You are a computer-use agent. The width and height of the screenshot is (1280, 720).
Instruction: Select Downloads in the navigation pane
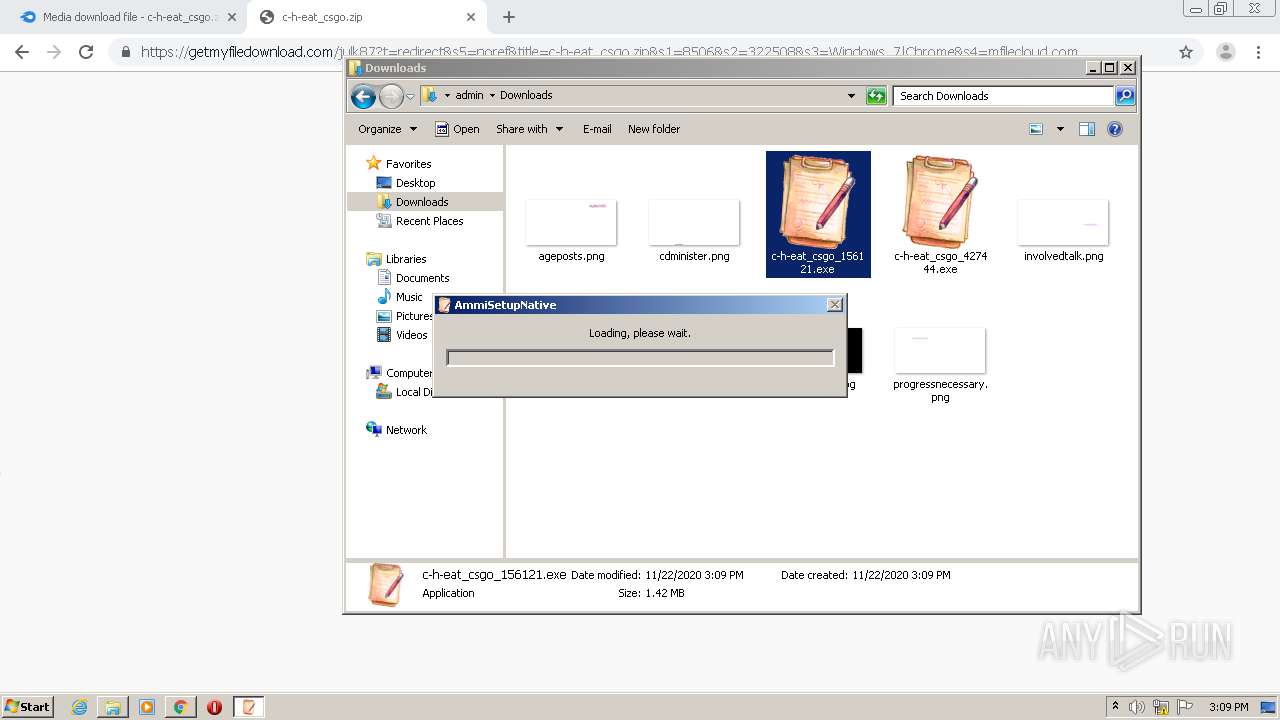tap(422, 202)
